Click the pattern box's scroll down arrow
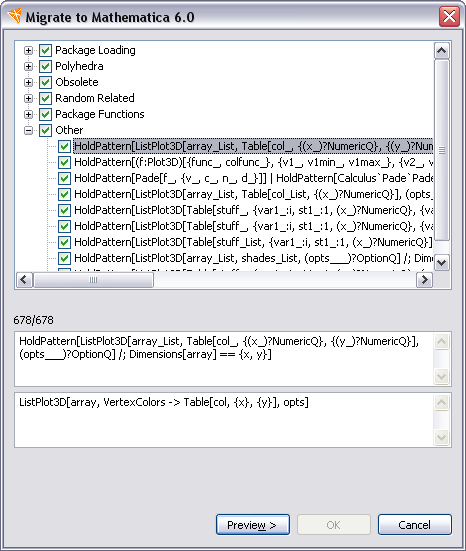466x551 pixels. [441, 376]
